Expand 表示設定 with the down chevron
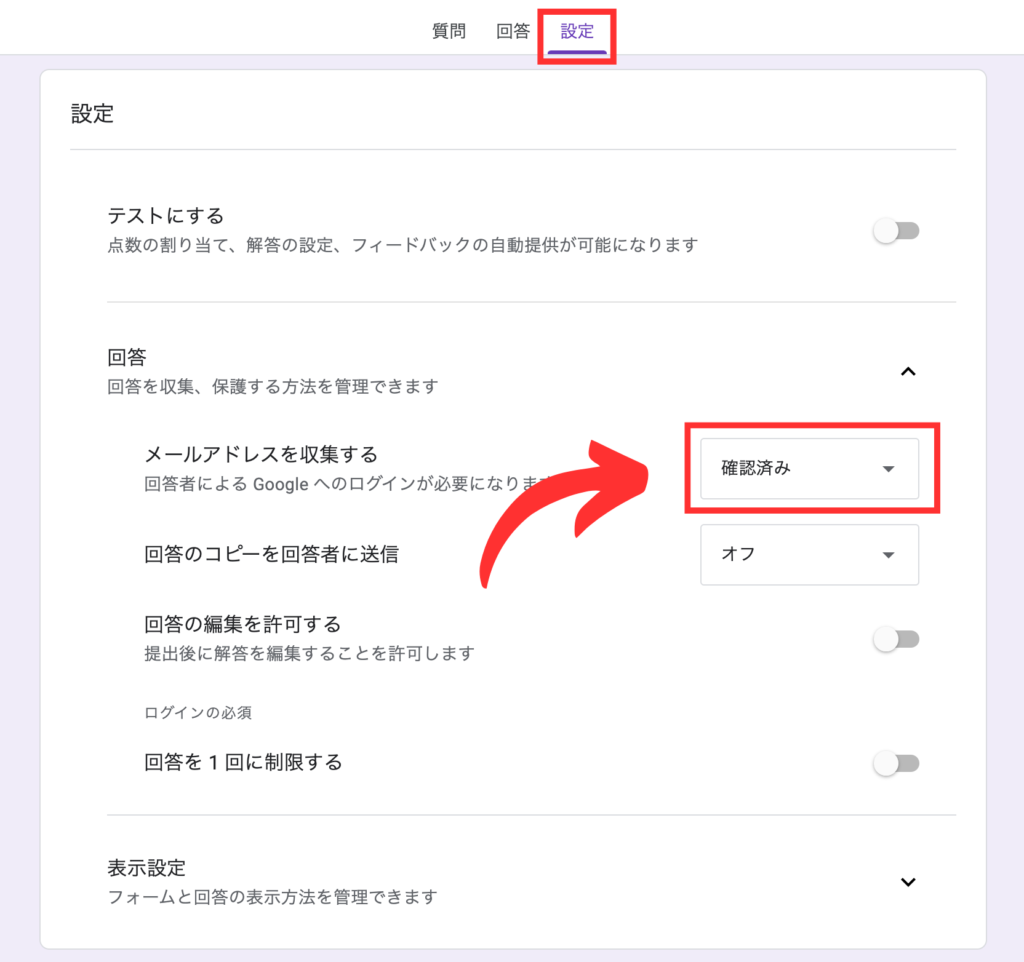 tap(908, 882)
